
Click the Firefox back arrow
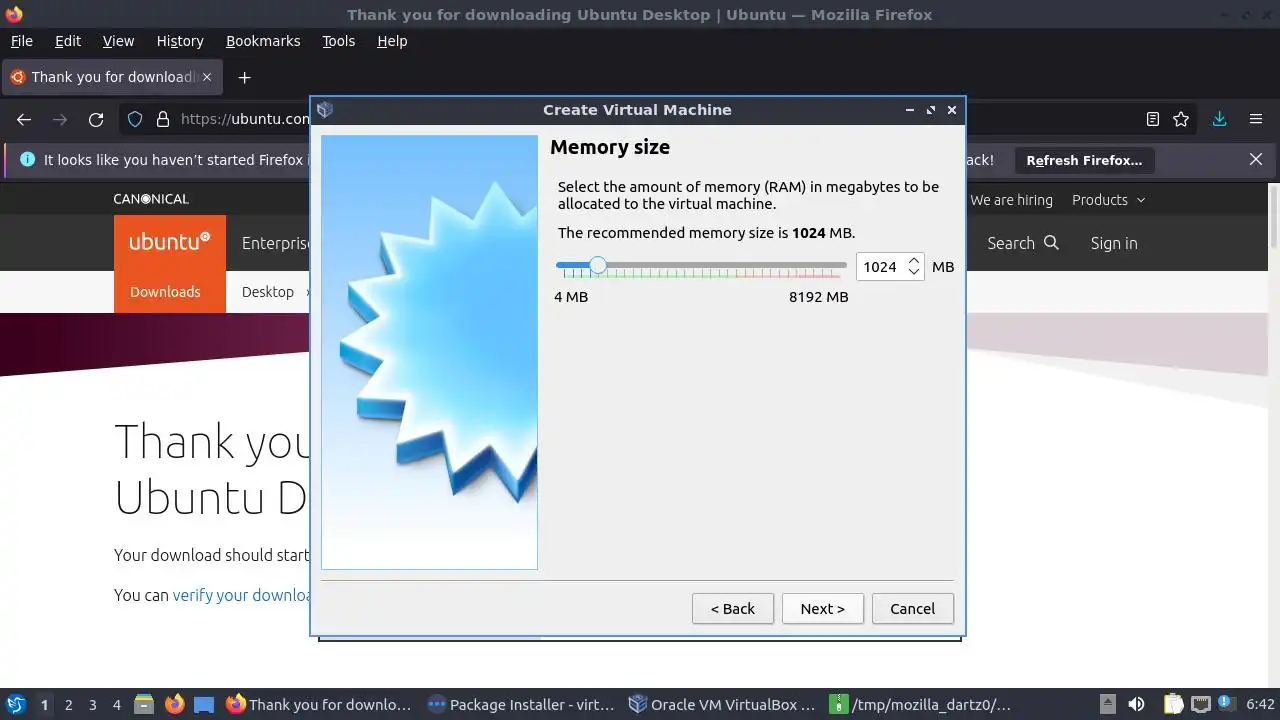[24, 119]
